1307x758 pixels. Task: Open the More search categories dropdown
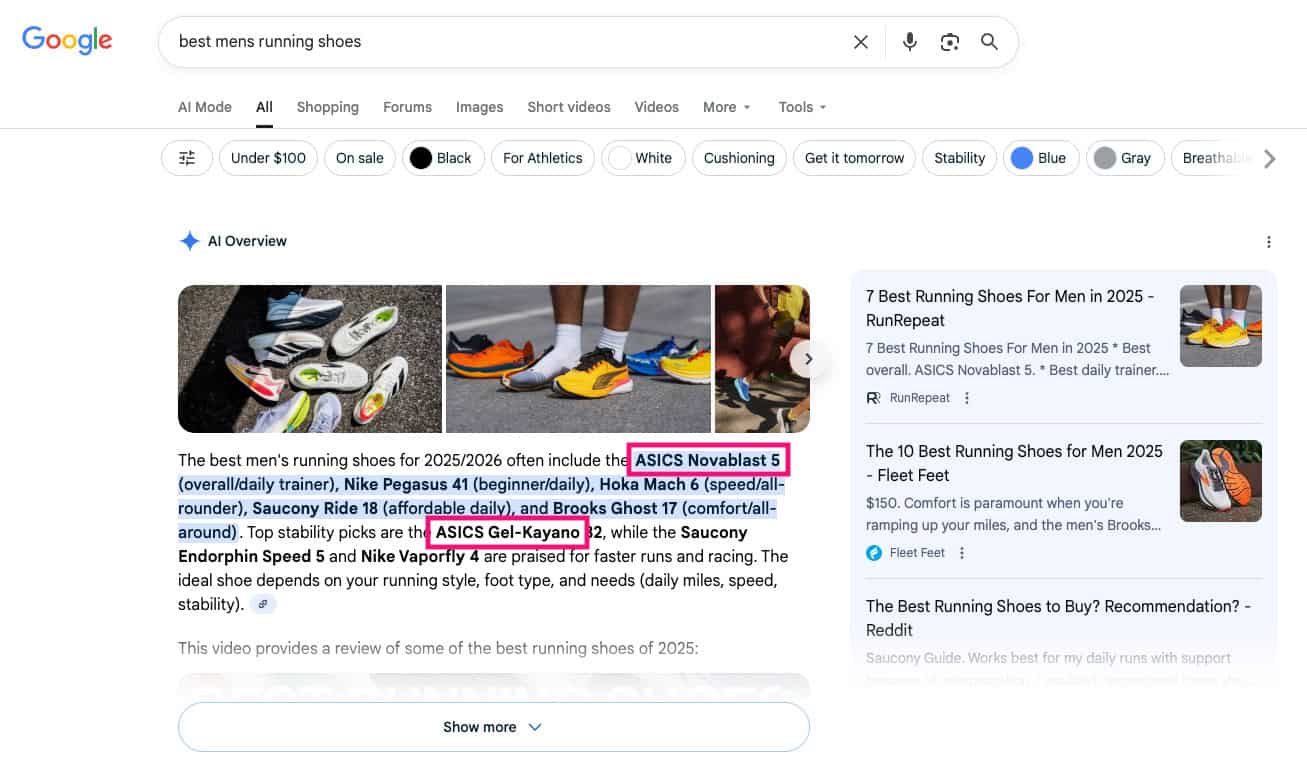click(x=726, y=107)
